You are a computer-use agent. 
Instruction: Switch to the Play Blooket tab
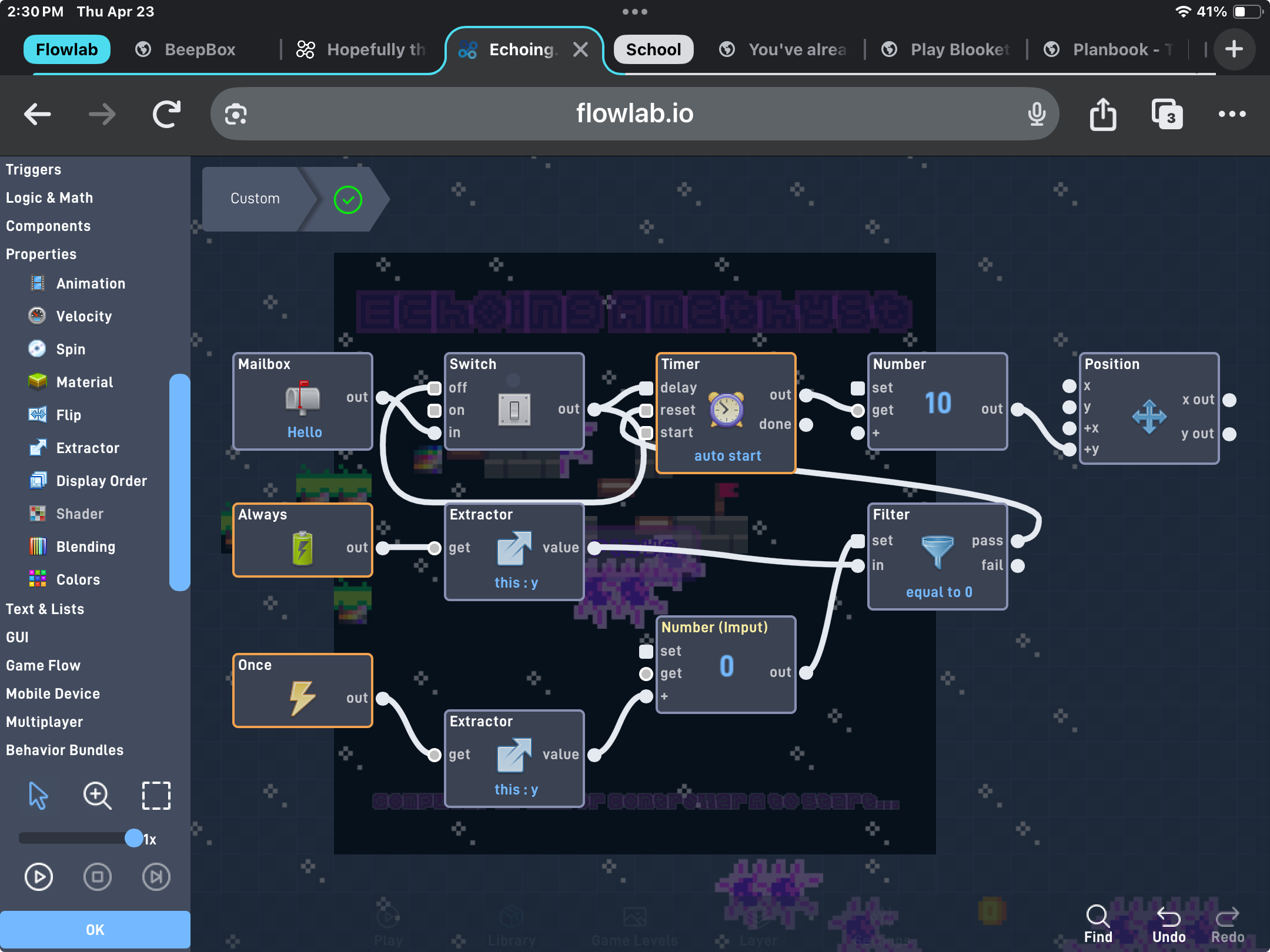[945, 49]
